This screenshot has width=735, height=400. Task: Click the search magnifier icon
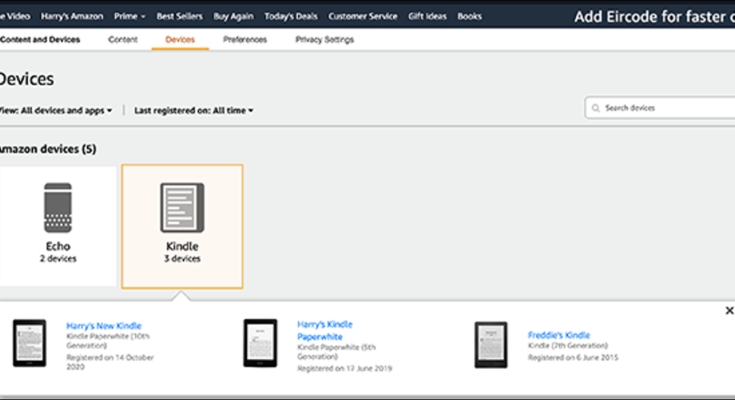tap(596, 108)
